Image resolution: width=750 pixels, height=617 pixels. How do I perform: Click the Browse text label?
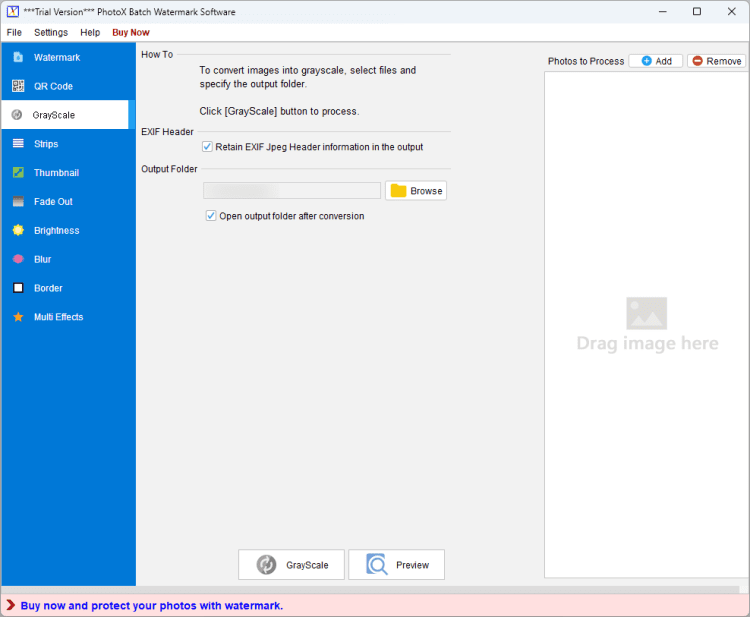click(426, 191)
